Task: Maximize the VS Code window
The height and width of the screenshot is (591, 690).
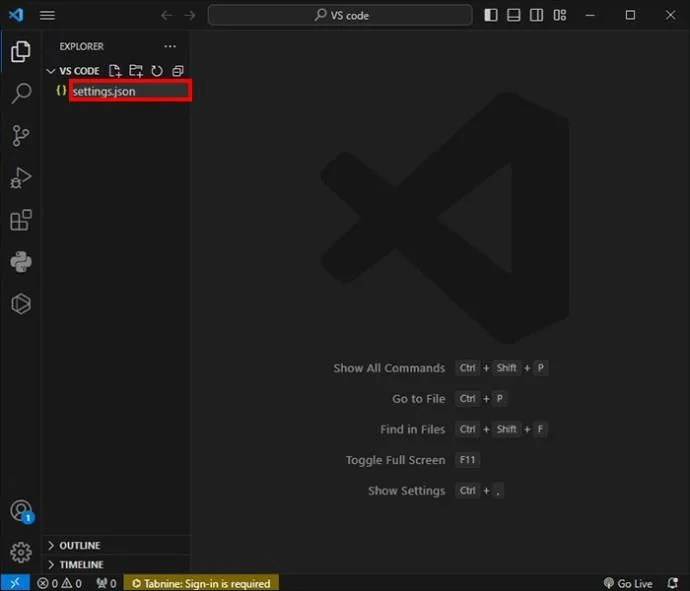Action: pyautogui.click(x=630, y=15)
